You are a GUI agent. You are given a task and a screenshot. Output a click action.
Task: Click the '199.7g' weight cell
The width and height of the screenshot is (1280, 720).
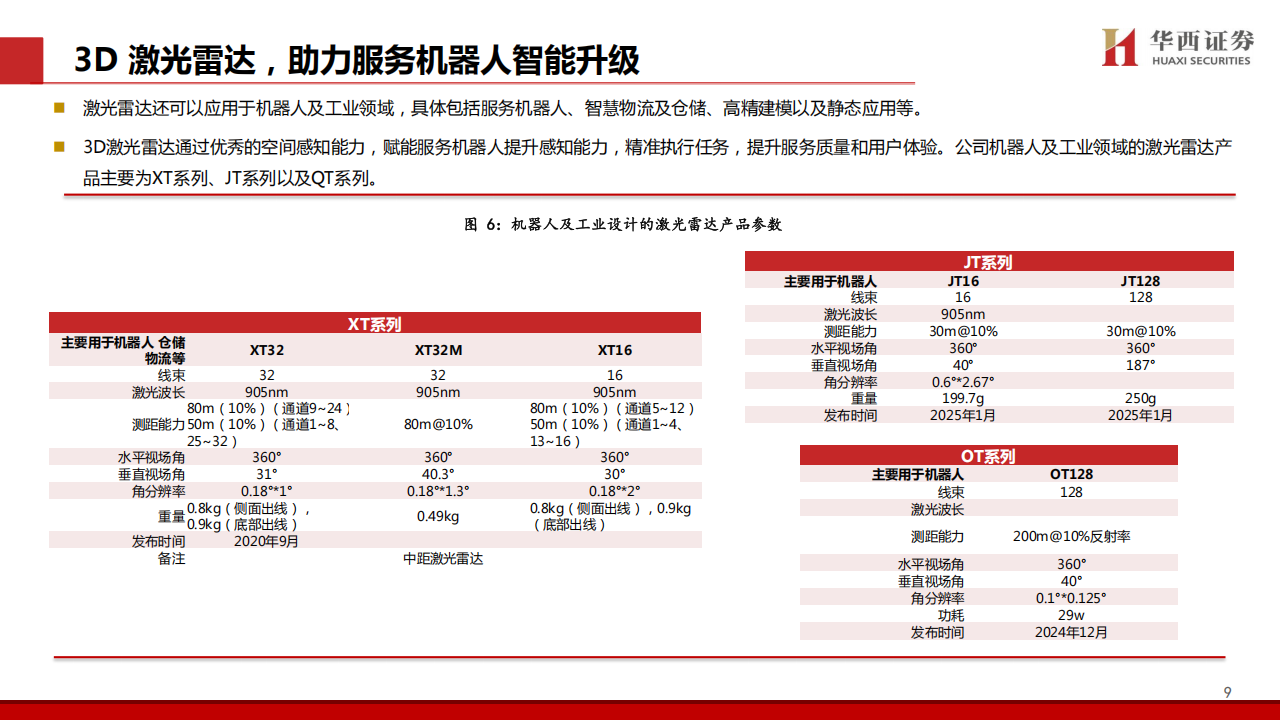click(963, 398)
